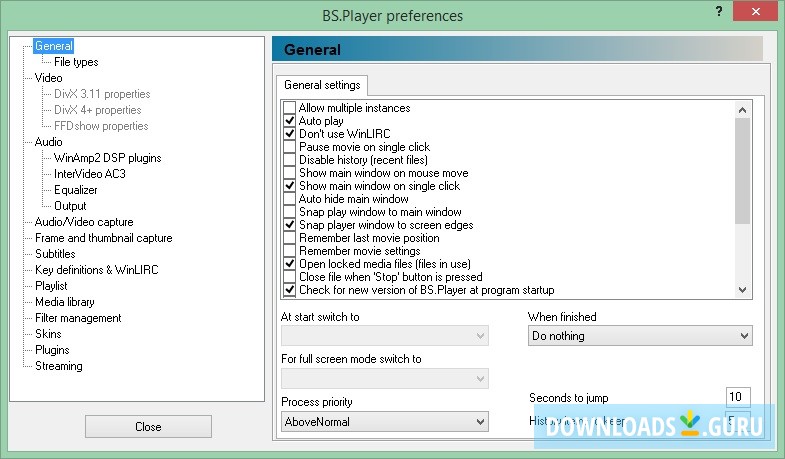The height and width of the screenshot is (459, 785).
Task: Uncheck Snap player window to screen edges
Action: tap(289, 225)
